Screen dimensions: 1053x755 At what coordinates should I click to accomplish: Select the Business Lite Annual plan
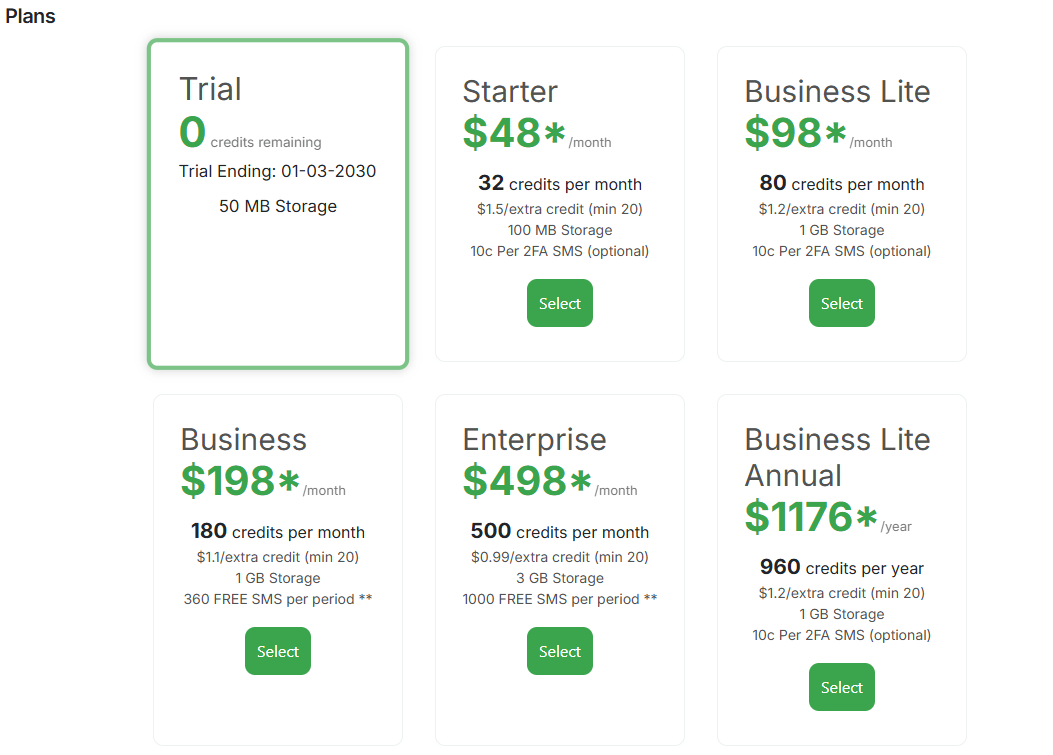click(x=841, y=687)
